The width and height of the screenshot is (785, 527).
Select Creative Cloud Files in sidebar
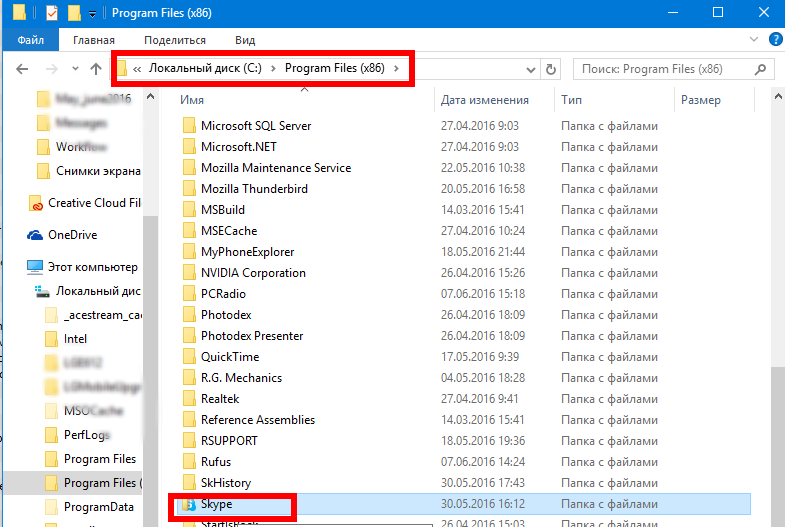pyautogui.click(x=94, y=203)
